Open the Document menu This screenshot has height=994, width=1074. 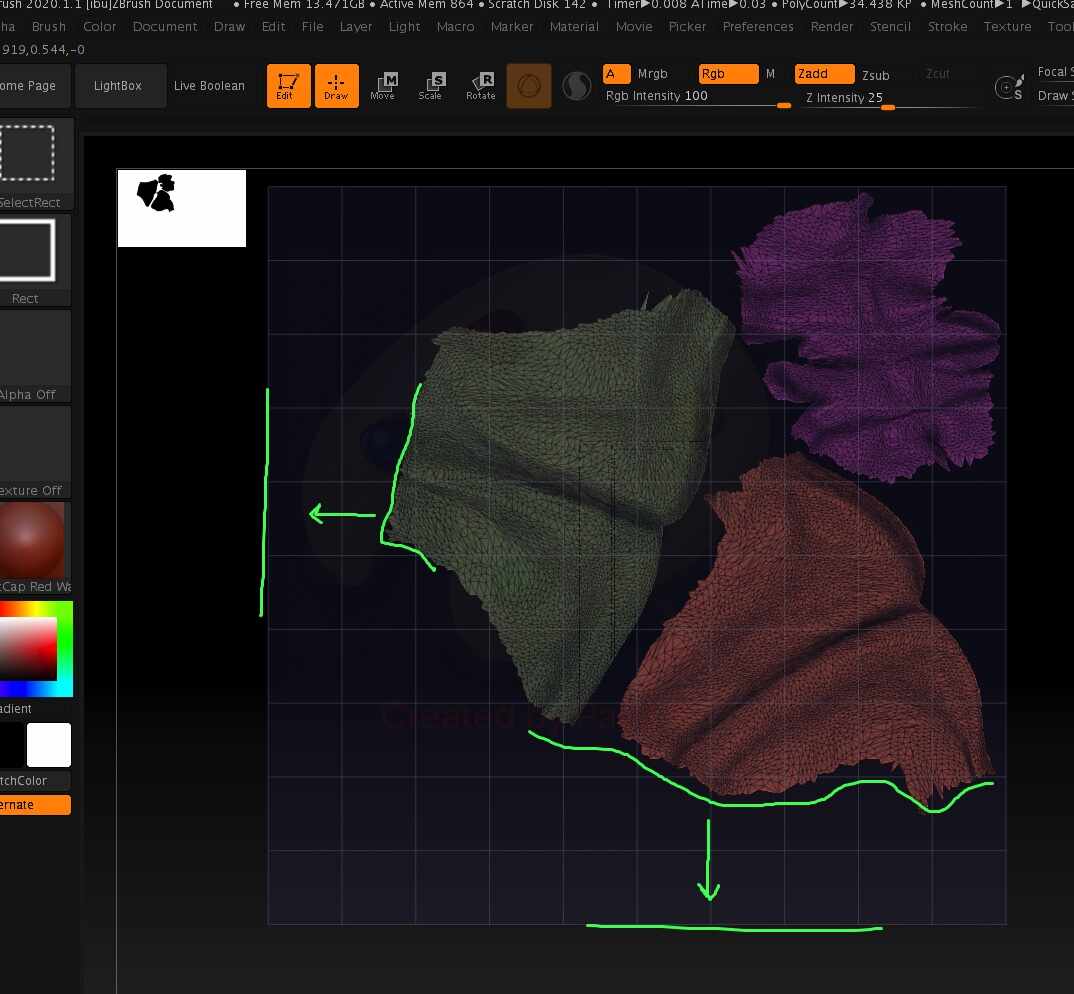[x=165, y=27]
